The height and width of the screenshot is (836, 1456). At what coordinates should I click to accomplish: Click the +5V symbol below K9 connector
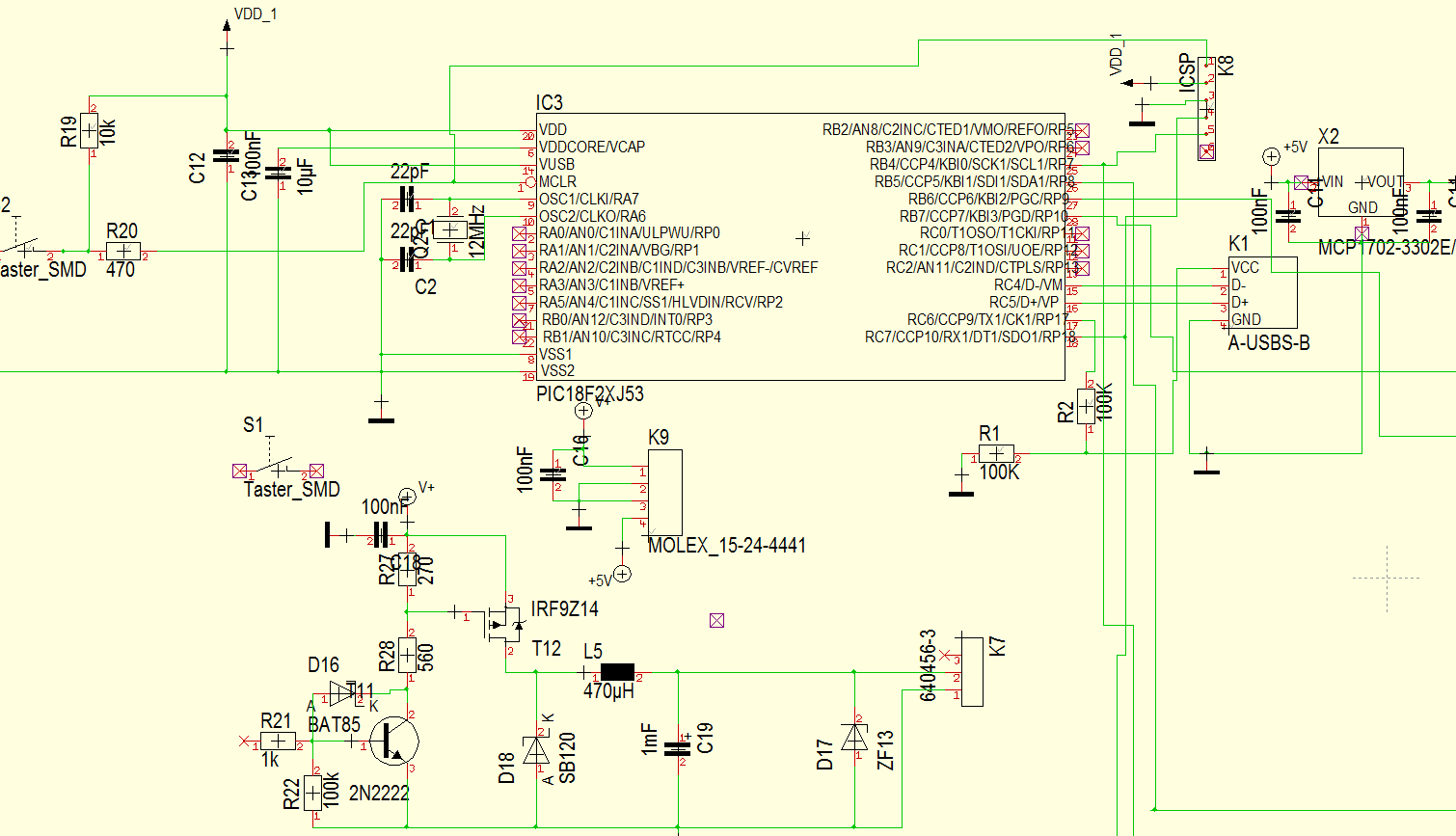[x=623, y=575]
